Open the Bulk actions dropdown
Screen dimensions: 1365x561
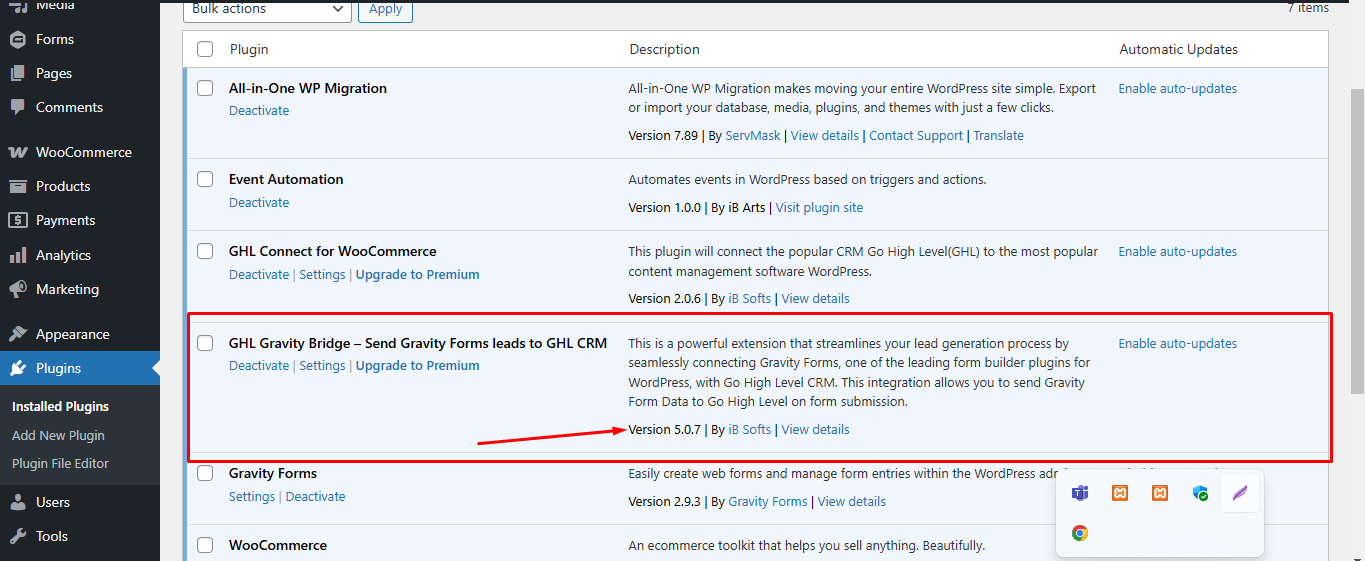268,9
